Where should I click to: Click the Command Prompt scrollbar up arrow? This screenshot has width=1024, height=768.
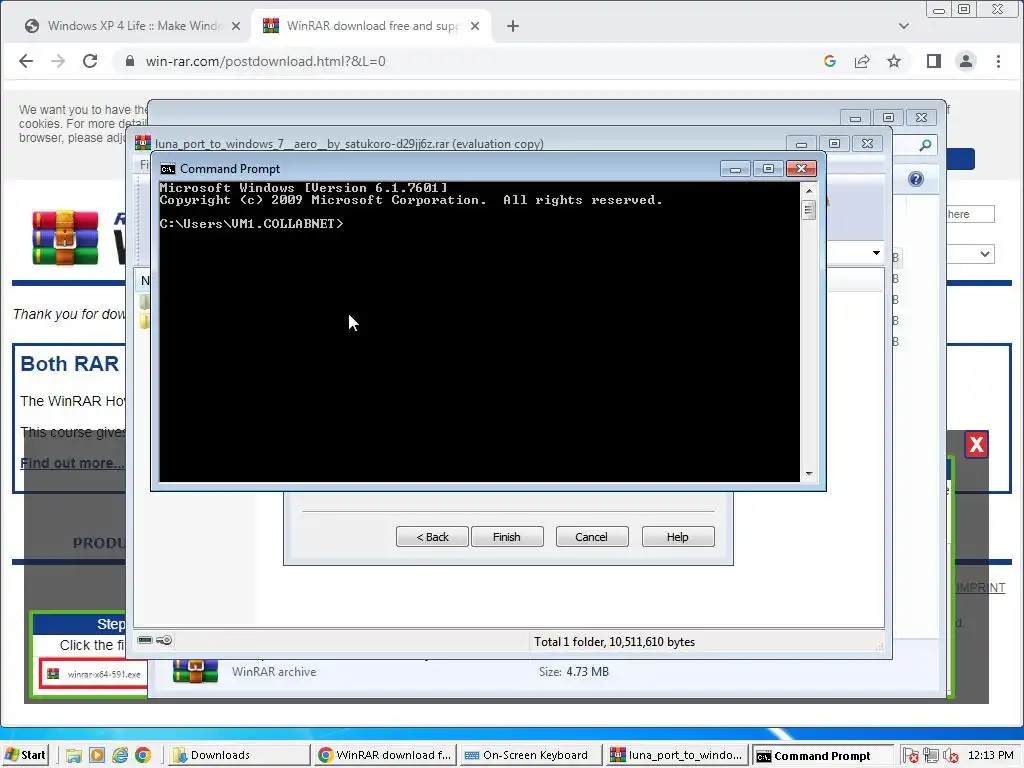(x=809, y=191)
